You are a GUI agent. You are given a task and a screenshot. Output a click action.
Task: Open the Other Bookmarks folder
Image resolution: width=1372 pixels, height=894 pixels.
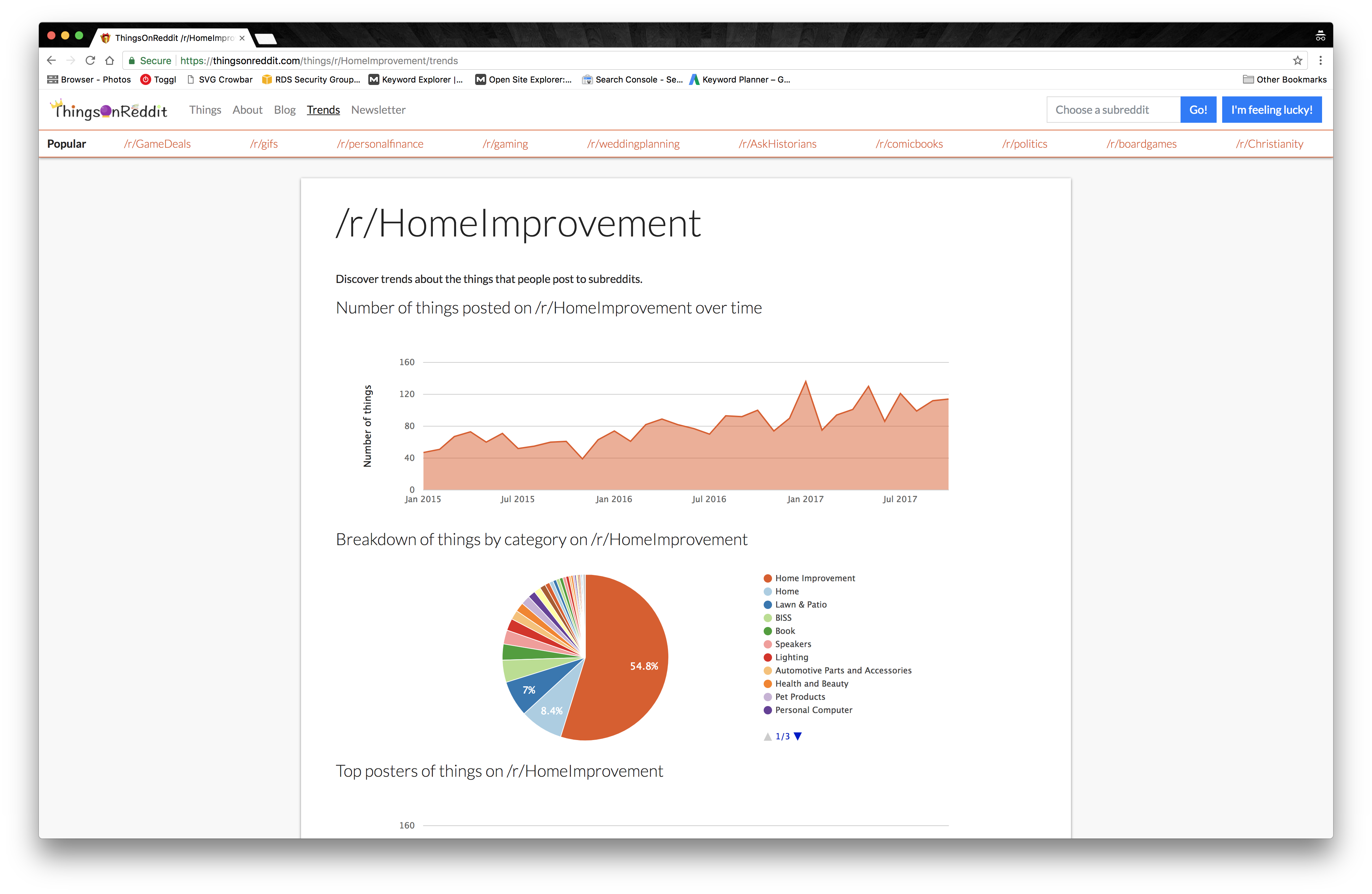[1284, 79]
